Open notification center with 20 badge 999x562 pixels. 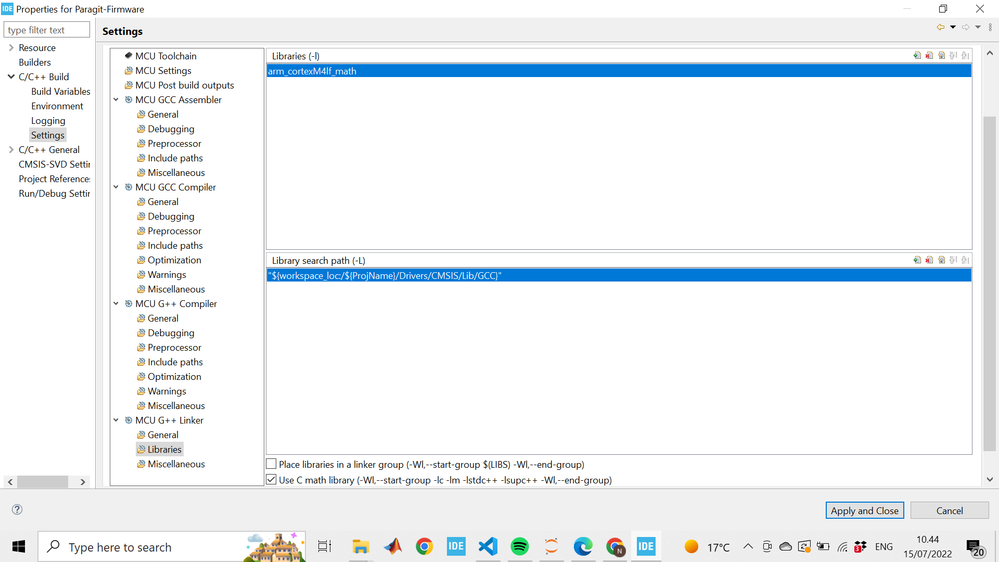[x=975, y=547]
